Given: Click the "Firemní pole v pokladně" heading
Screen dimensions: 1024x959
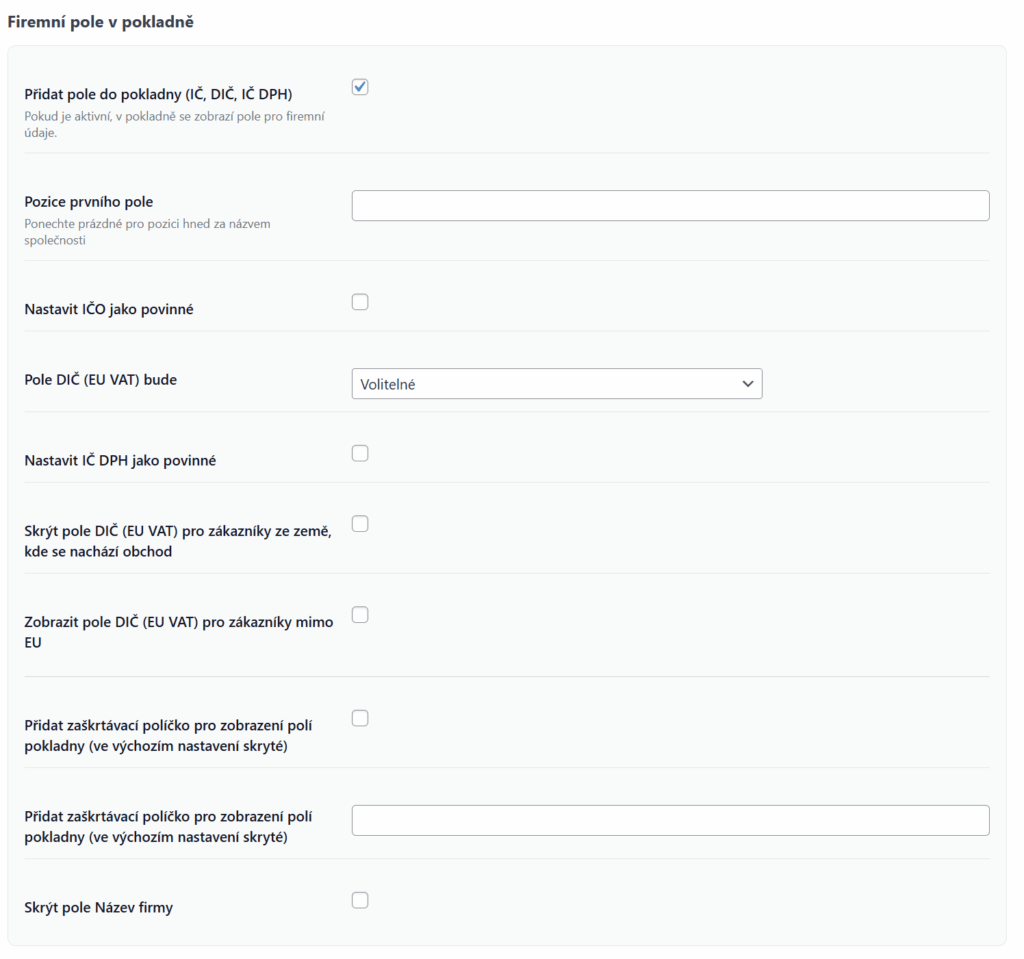Looking at the screenshot, I should [101, 22].
